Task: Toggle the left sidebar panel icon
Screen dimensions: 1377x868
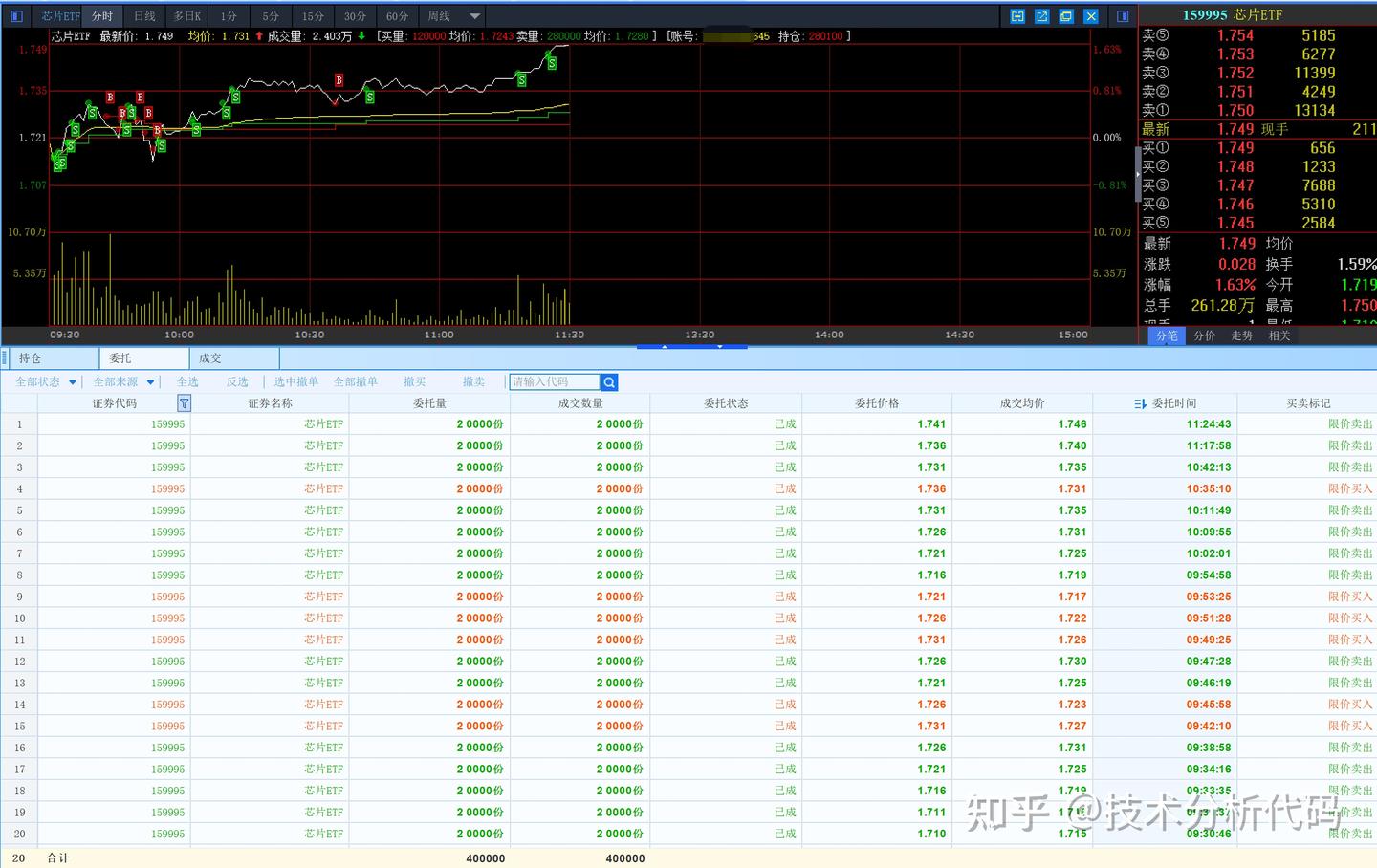Action: tap(16, 16)
